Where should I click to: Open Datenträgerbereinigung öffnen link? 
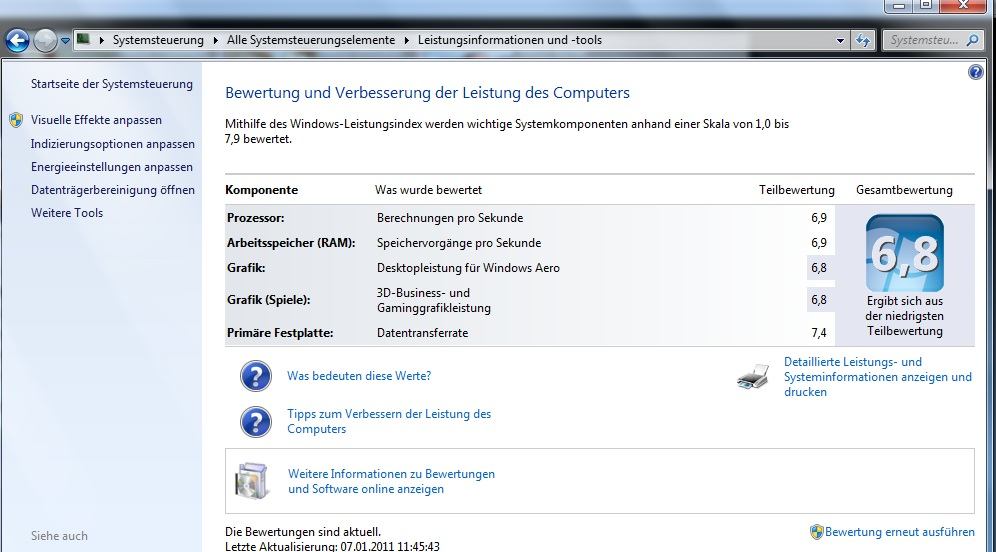113,190
